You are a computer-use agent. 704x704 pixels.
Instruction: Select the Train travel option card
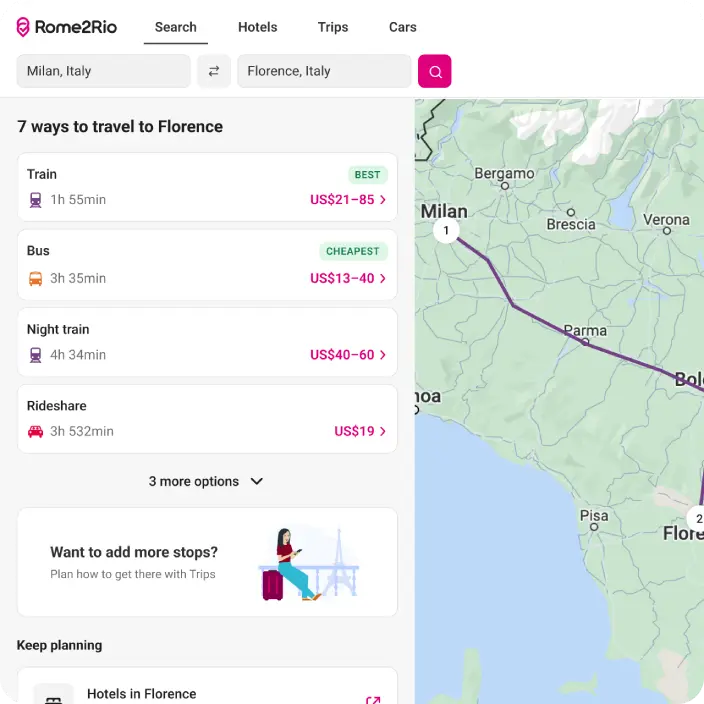pos(207,187)
